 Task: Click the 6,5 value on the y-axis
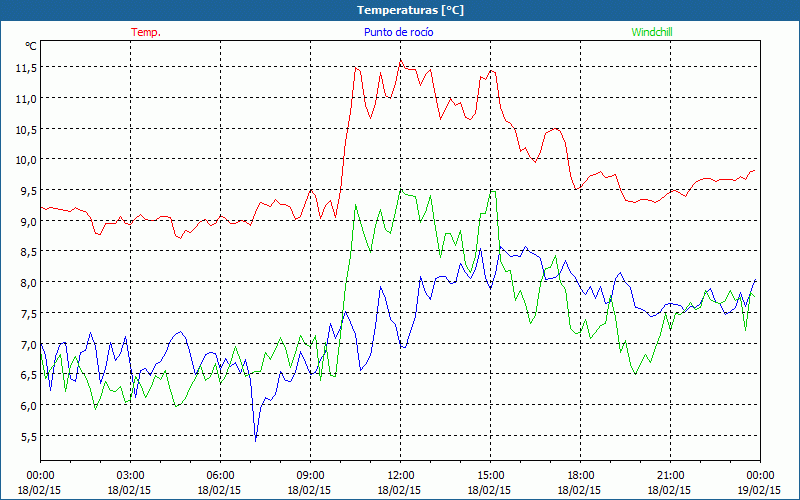(28, 375)
